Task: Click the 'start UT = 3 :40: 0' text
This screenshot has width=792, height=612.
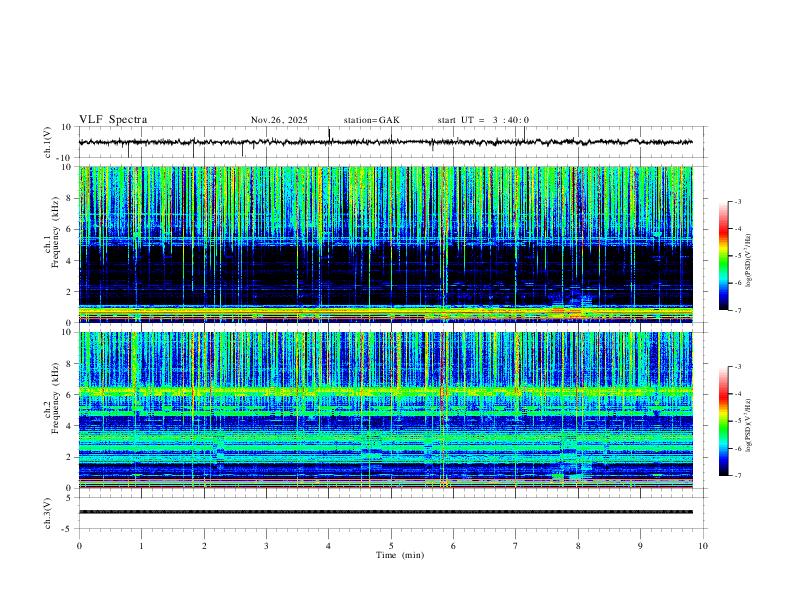Action: tap(483, 120)
